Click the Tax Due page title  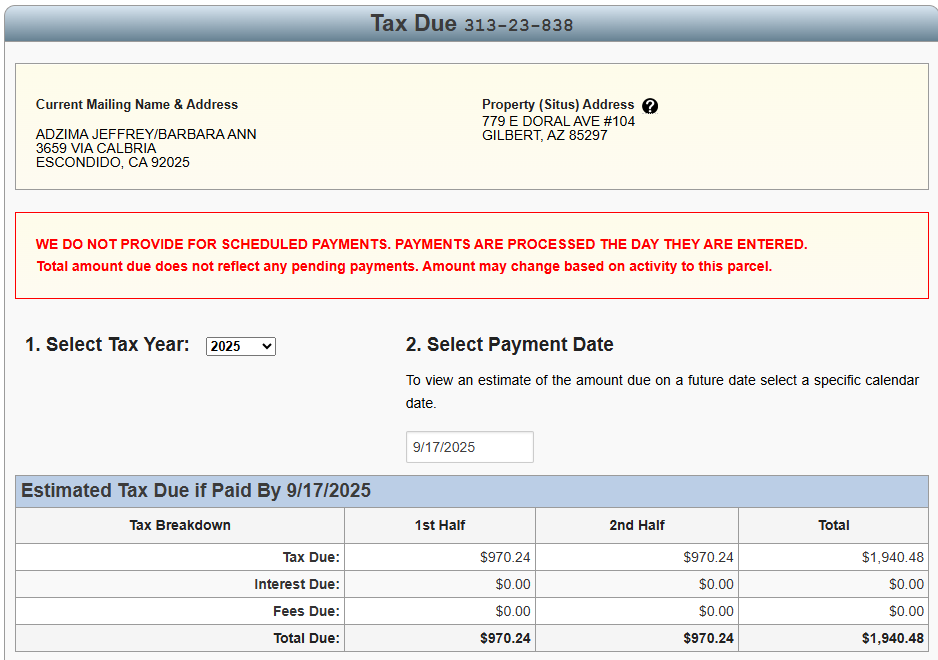(x=413, y=23)
